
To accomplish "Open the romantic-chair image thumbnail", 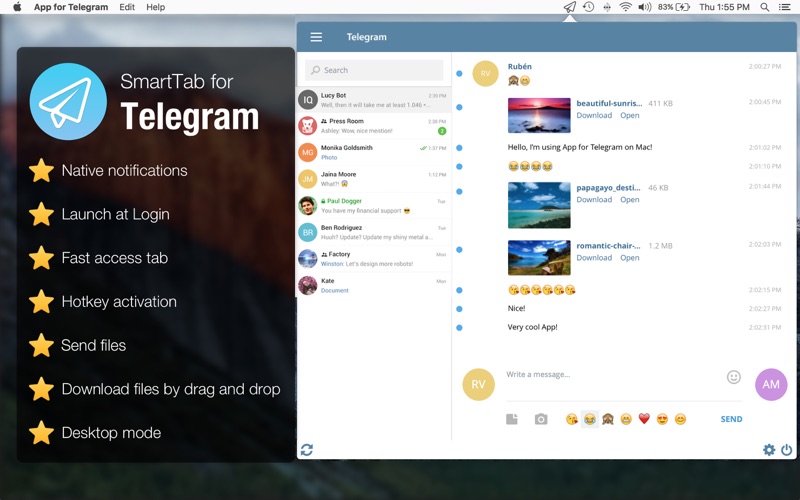I will (539, 258).
